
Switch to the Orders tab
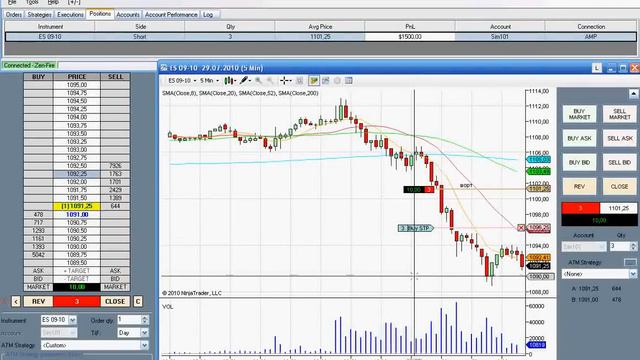[x=14, y=15]
